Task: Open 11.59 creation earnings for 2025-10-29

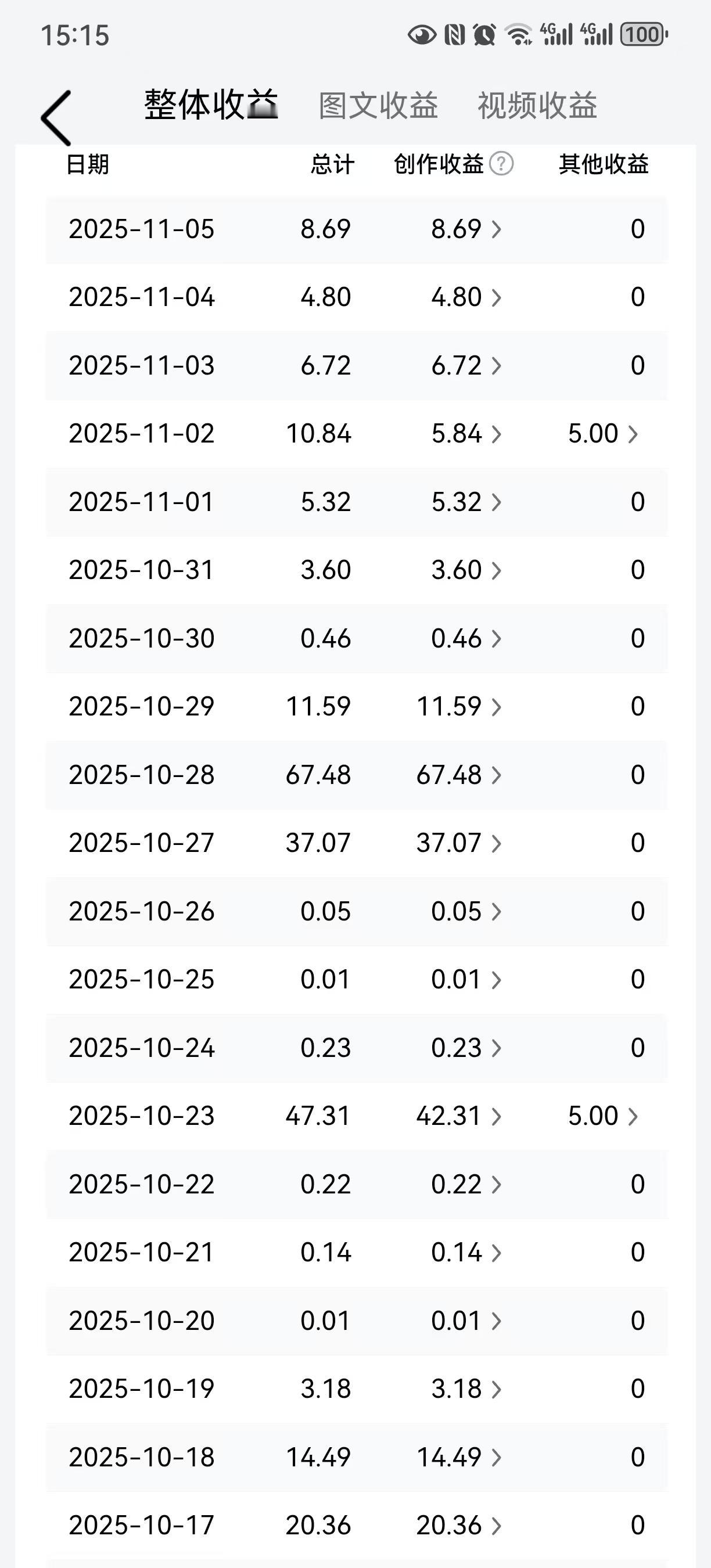Action: point(459,707)
